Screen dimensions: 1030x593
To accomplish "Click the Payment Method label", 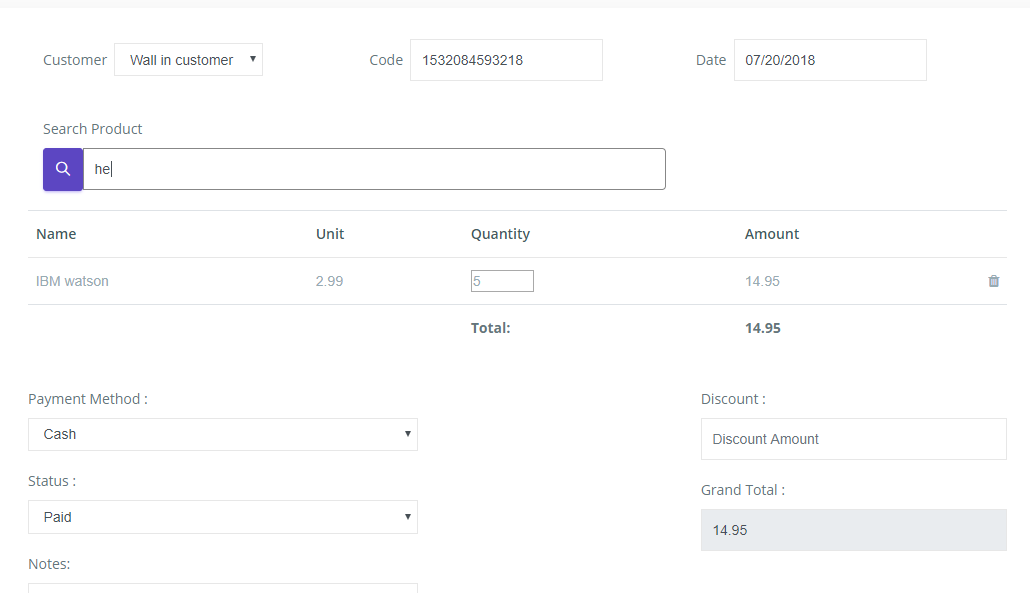I will click(87, 399).
